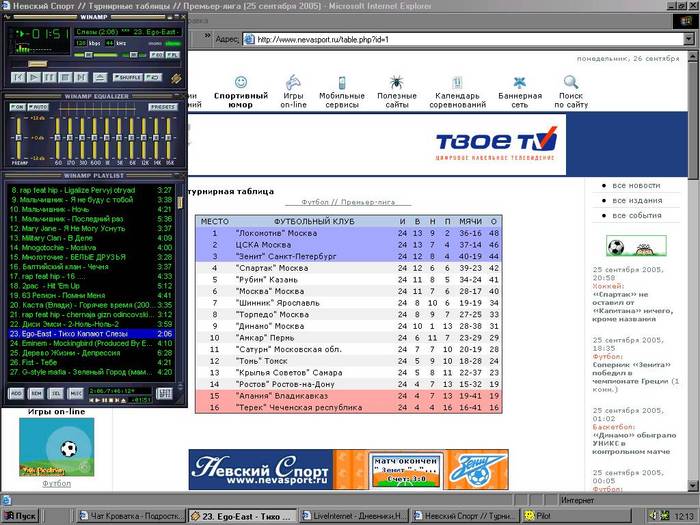Viewport: 700px width, 525px height.
Task: Open the все события link
Action: (637, 215)
